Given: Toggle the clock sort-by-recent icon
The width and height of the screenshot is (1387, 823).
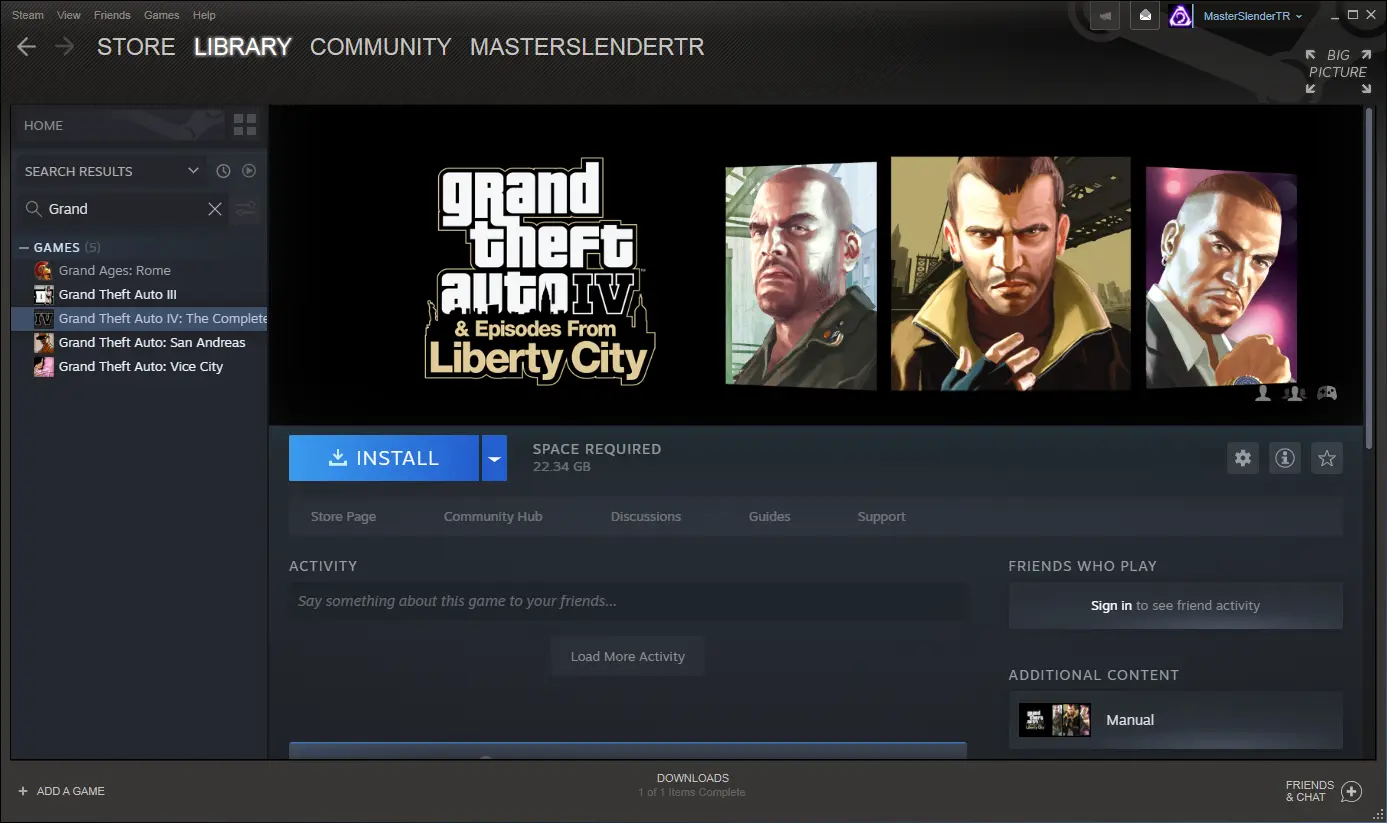Looking at the screenshot, I should [223, 171].
